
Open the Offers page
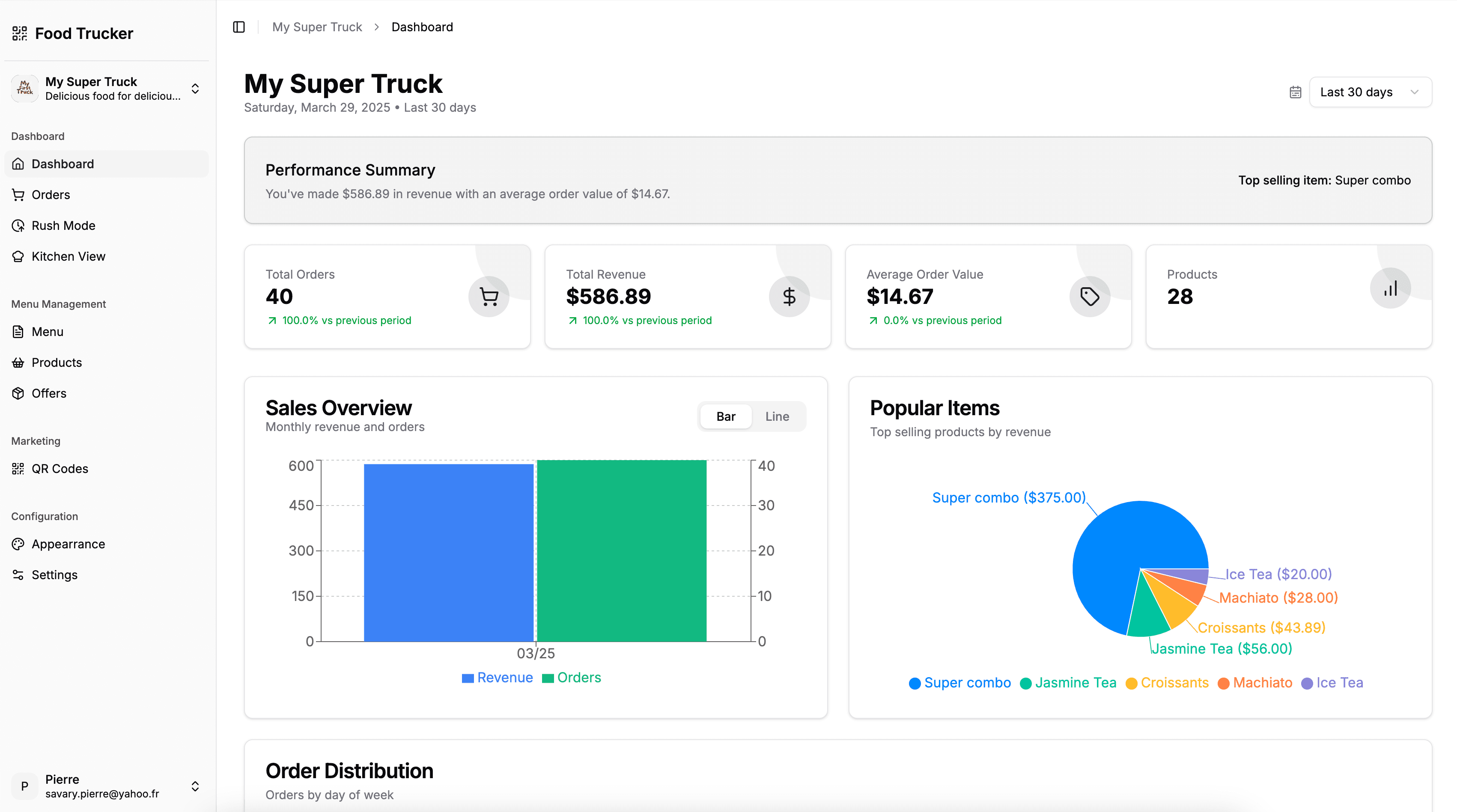pos(49,393)
